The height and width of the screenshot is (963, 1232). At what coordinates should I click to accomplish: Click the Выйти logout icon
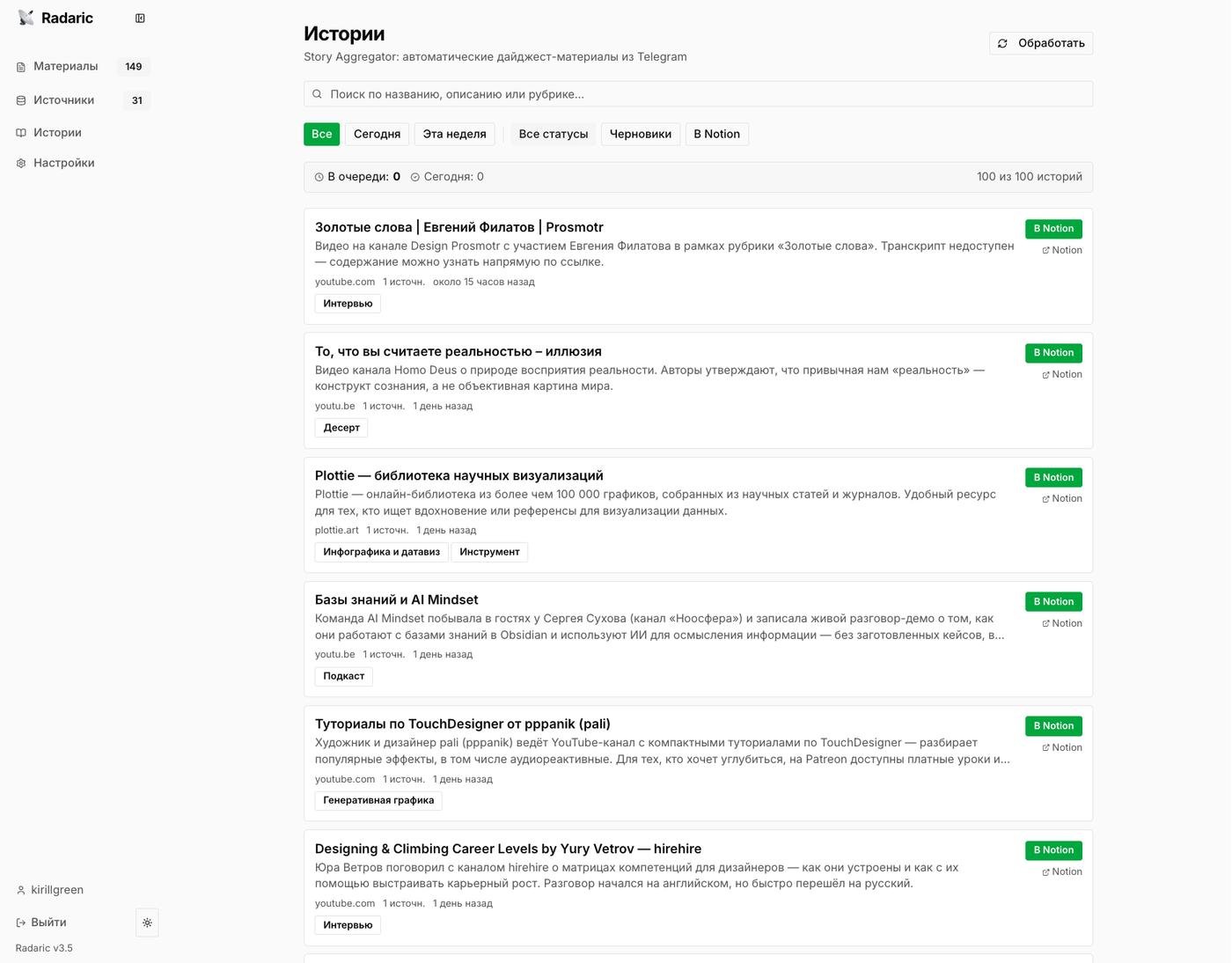pos(21,923)
